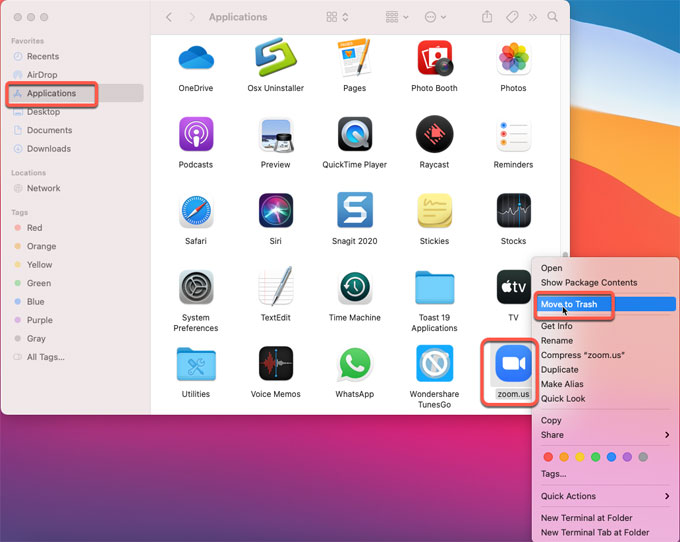
Task: Choose Duplicate in context menu
Action: point(559,369)
